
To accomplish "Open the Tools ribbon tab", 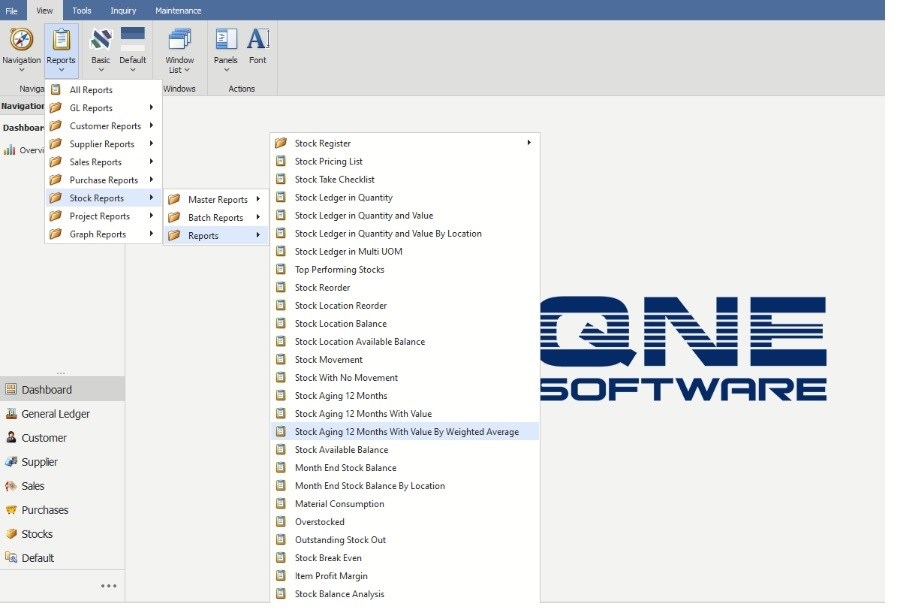I will [82, 10].
